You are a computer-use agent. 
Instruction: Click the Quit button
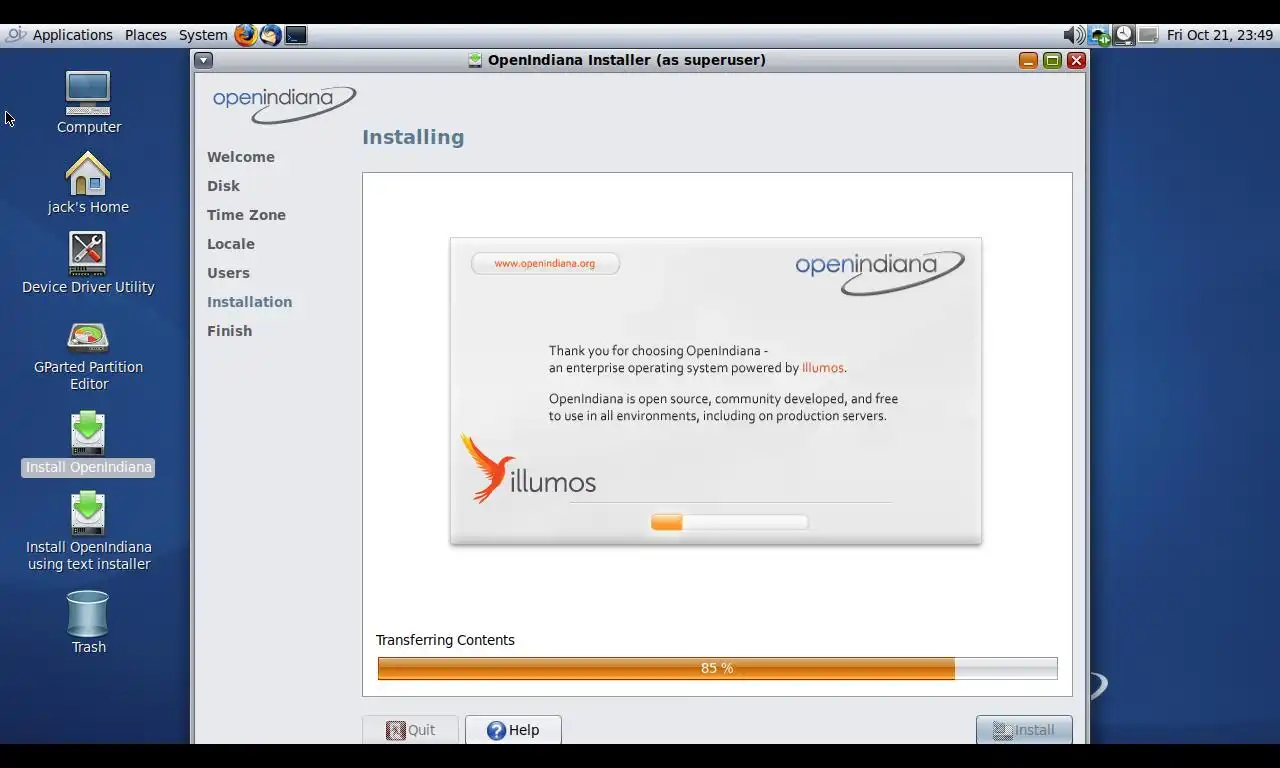pos(410,730)
